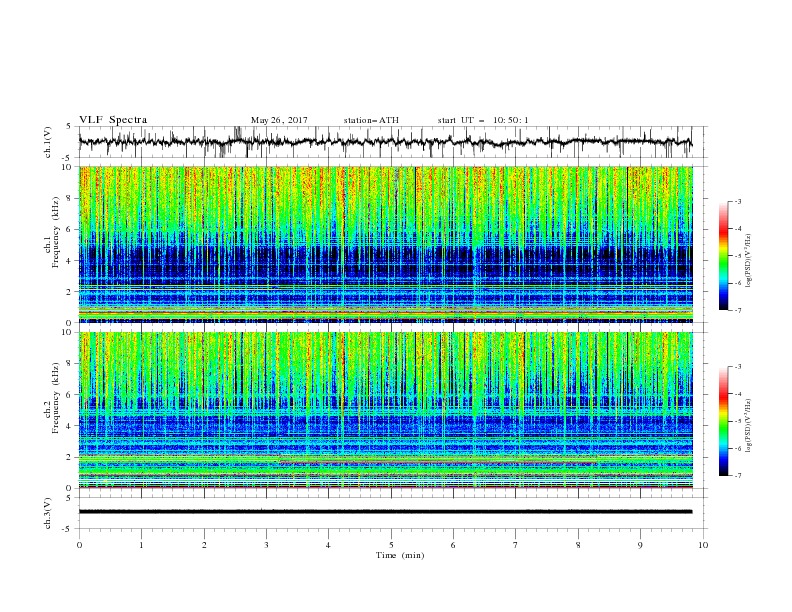Viewport: 792px width, 612px height.
Task: Click the "4" kHz tick on ch.1 frequency axis
Action: click(70, 261)
